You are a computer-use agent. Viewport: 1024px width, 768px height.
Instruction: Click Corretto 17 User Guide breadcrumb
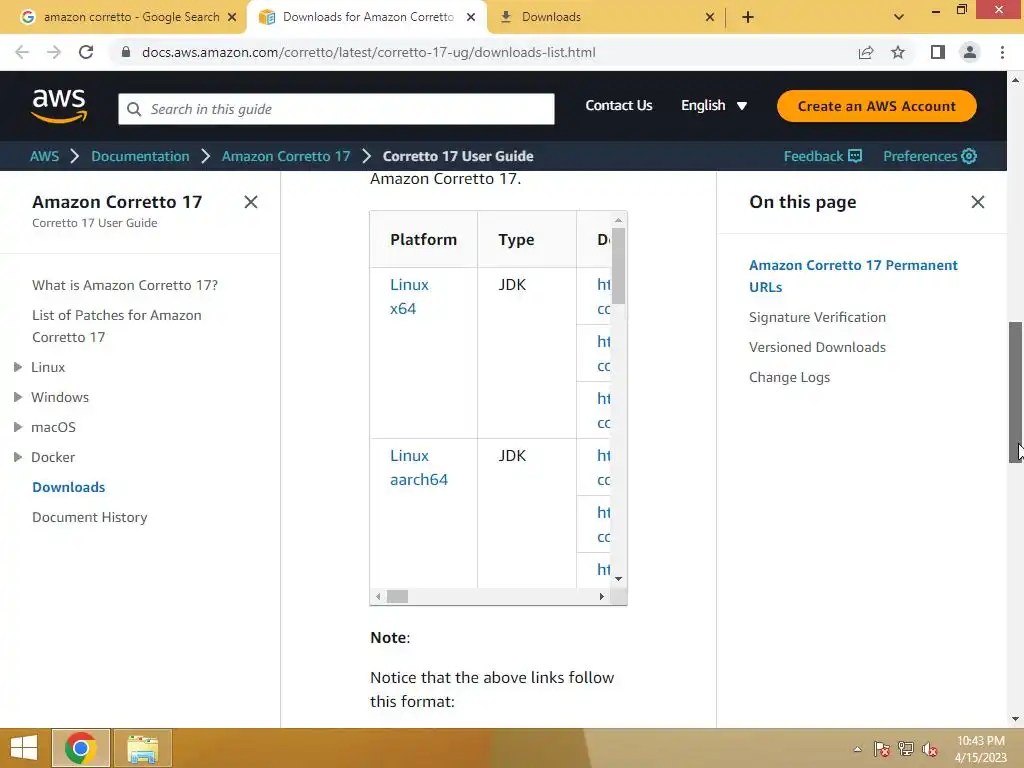(458, 156)
